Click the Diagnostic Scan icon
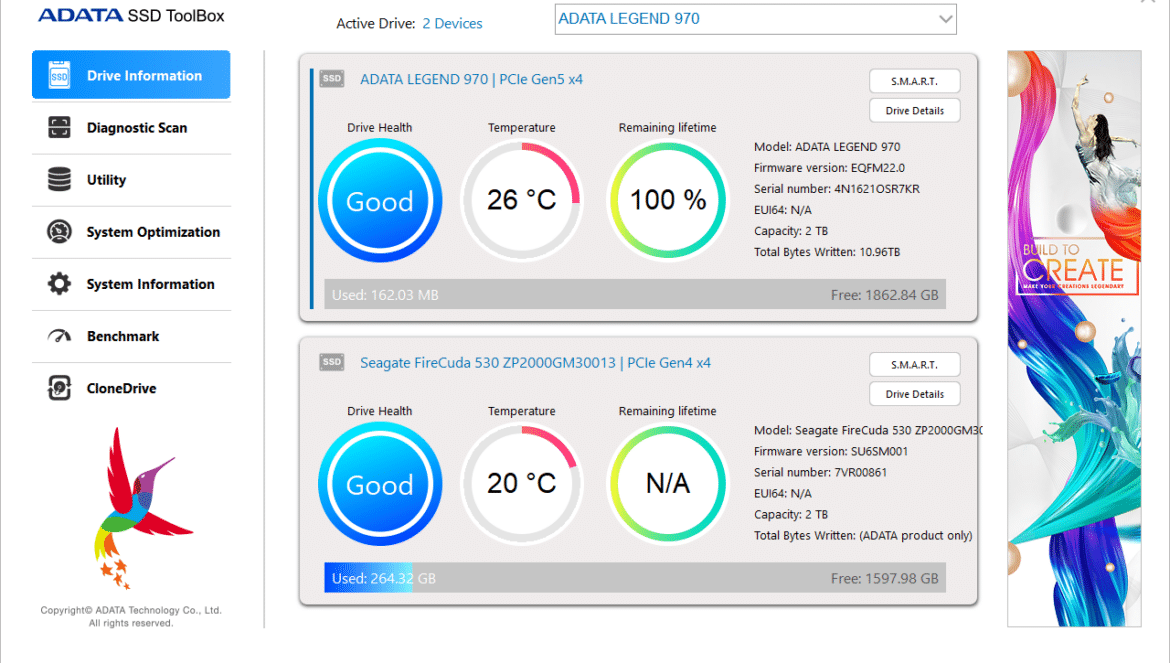 (x=59, y=128)
